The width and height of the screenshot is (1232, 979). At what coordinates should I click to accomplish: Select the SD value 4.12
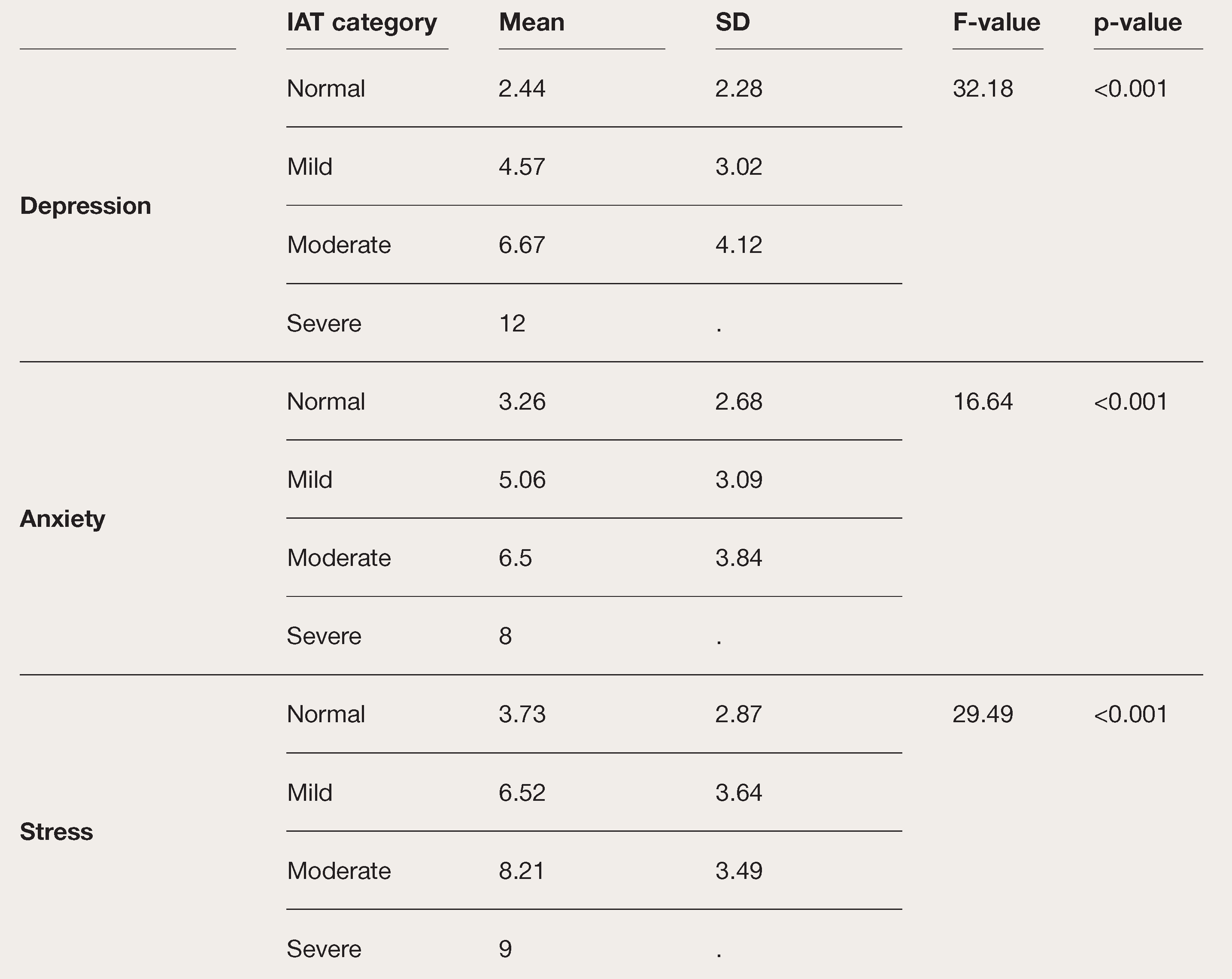739,245
